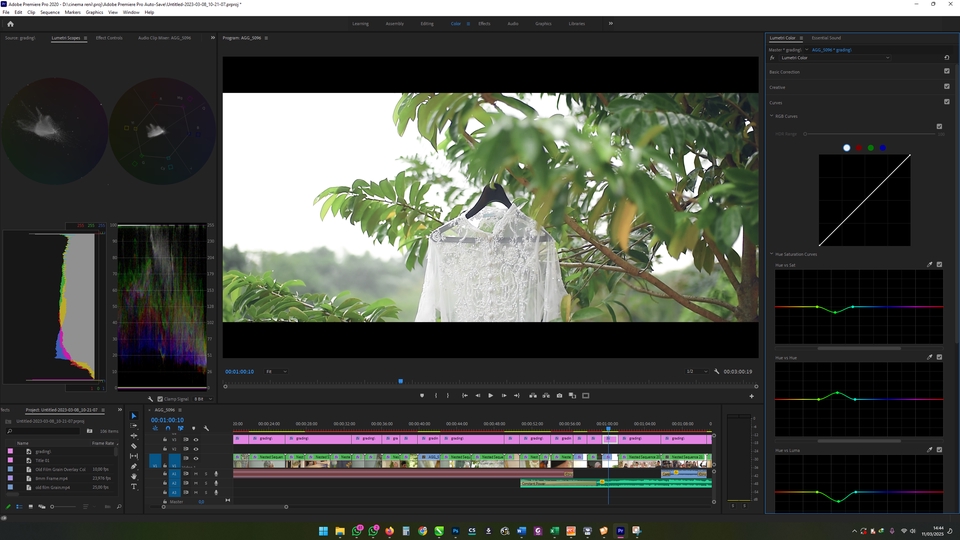The width and height of the screenshot is (960, 540).
Task: Step forward one frame in Program monitor
Action: tap(504, 396)
